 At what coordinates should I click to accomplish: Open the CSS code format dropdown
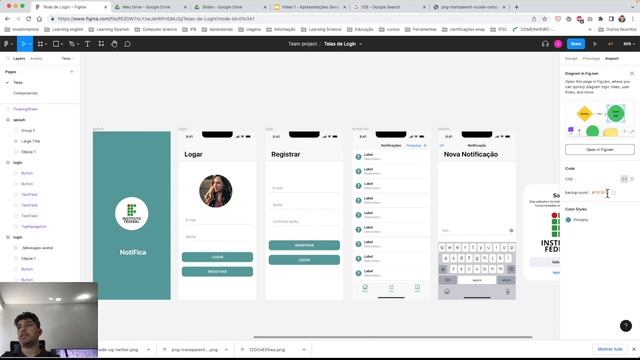570,179
